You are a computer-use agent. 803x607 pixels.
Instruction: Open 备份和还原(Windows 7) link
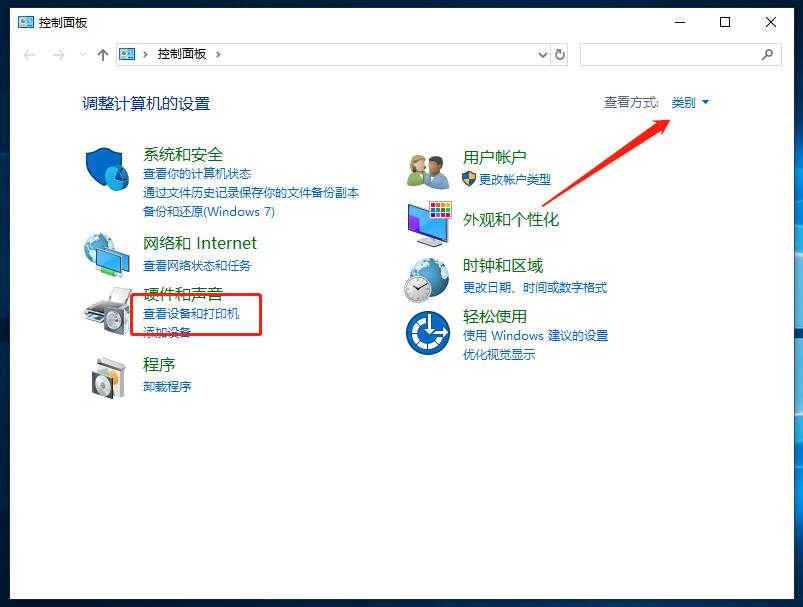209,212
